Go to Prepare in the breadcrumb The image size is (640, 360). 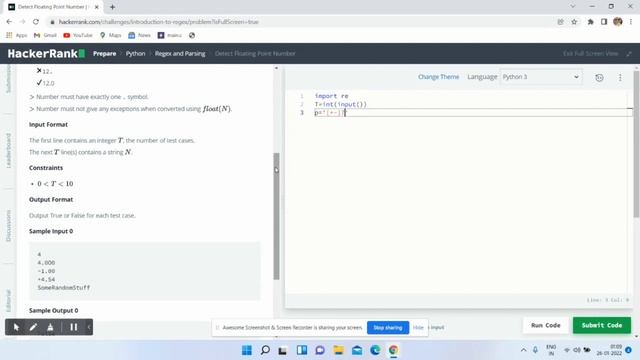(104, 53)
